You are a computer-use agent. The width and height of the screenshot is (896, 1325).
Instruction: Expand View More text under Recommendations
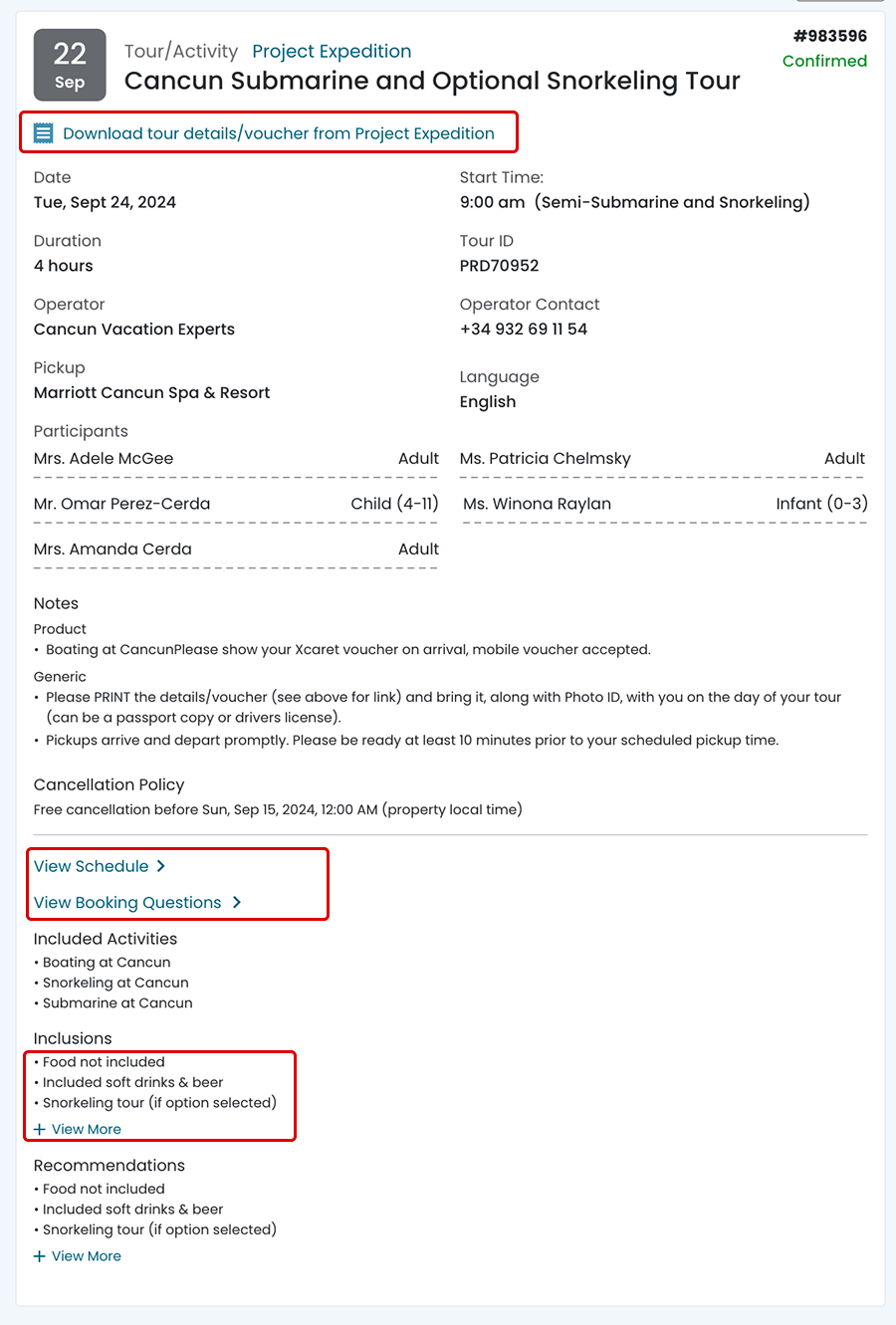pos(87,1256)
